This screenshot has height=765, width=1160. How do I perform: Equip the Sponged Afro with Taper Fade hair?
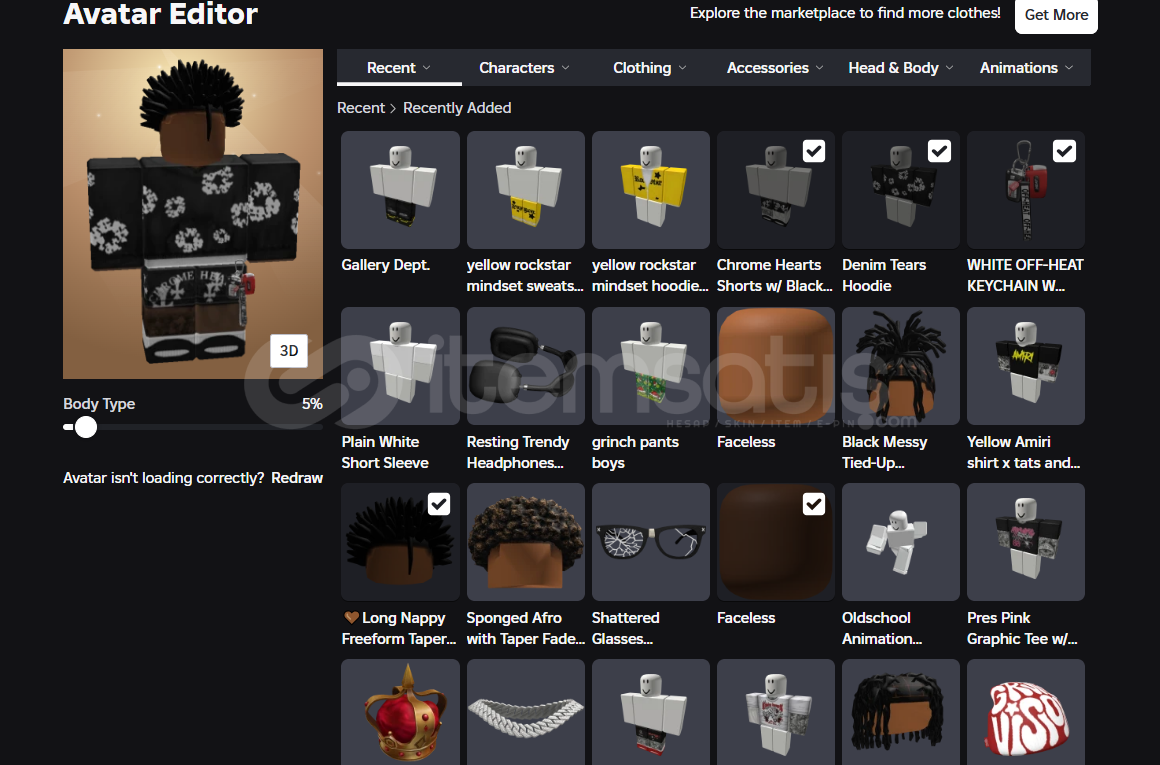coord(526,542)
